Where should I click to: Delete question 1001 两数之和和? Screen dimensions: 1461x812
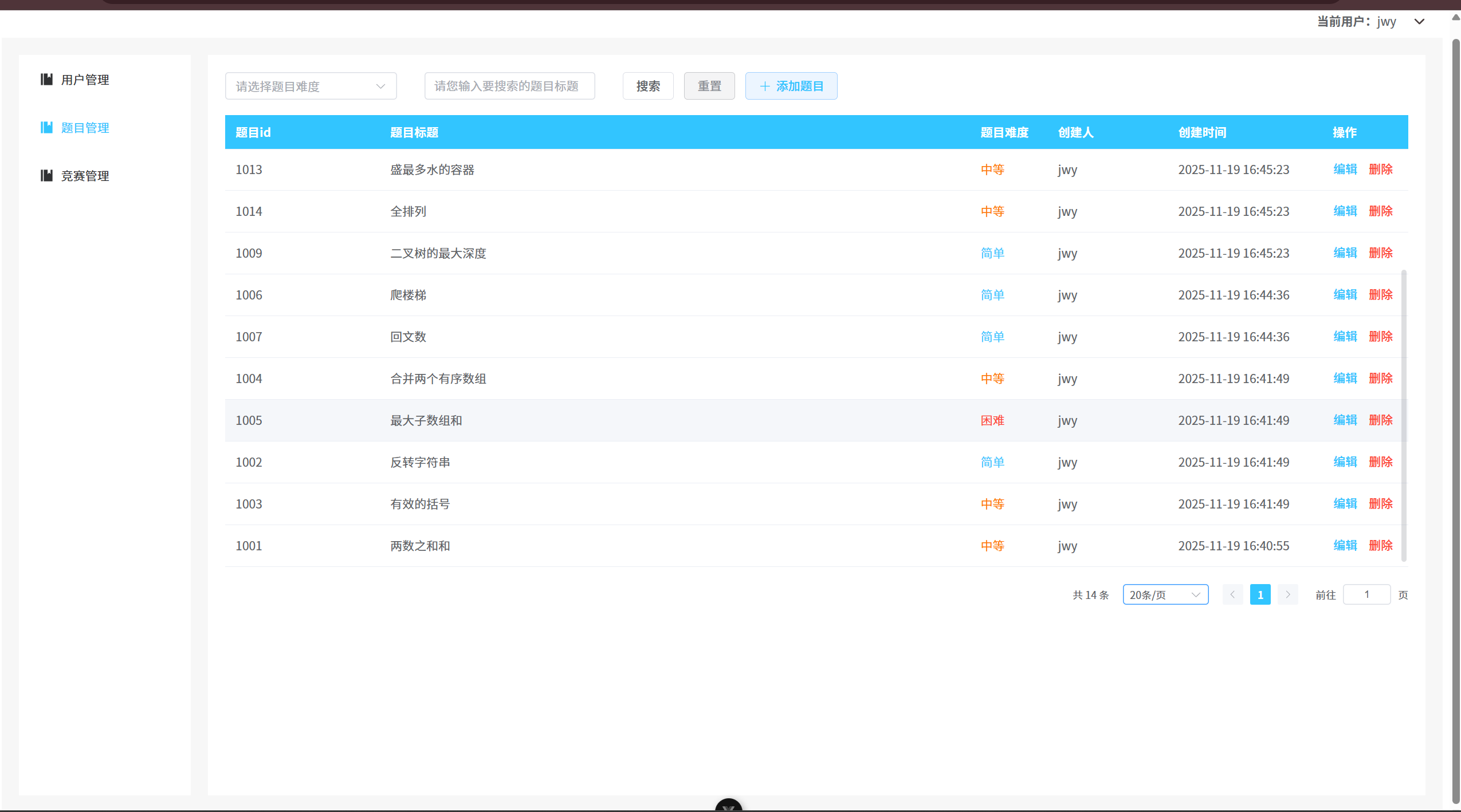tap(1381, 545)
